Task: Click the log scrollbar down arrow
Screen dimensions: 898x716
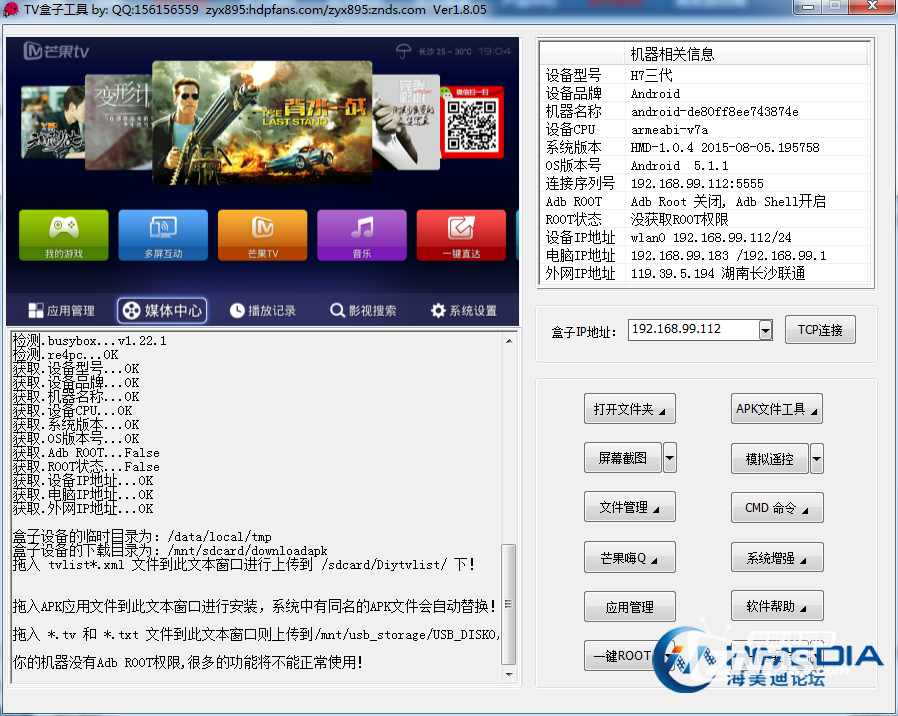Action: tap(509, 675)
